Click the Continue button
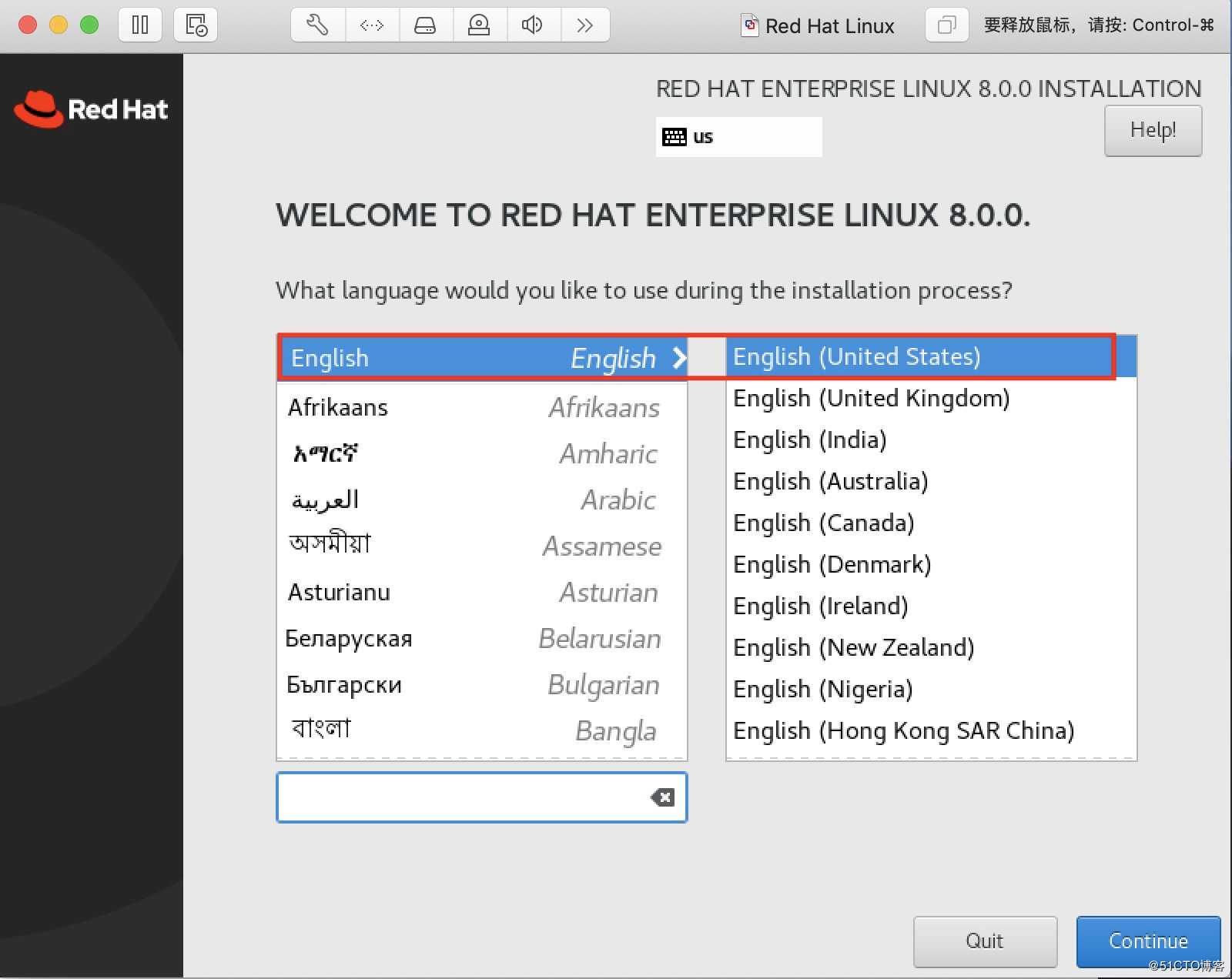 [x=1148, y=941]
